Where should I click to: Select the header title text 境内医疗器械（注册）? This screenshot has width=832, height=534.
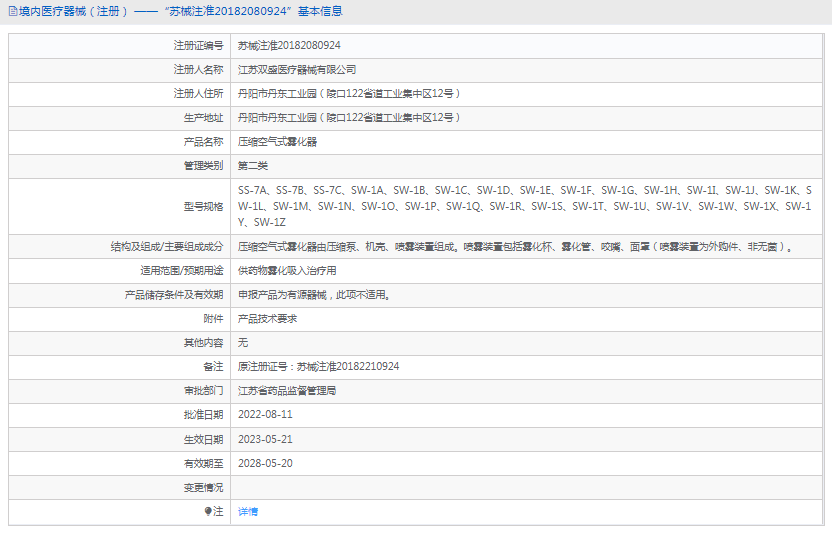(x=74, y=11)
